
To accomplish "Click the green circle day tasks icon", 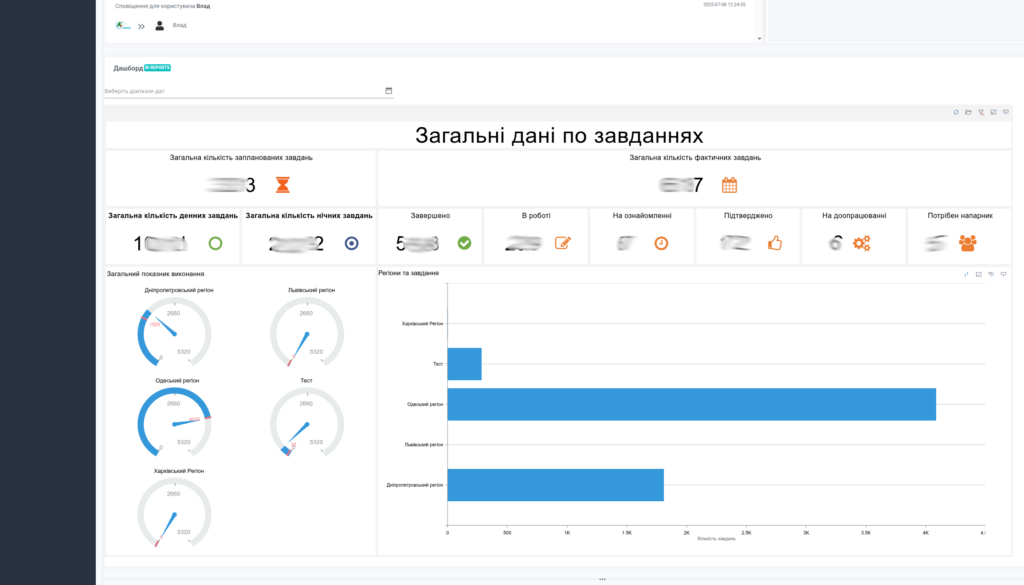I will click(215, 243).
